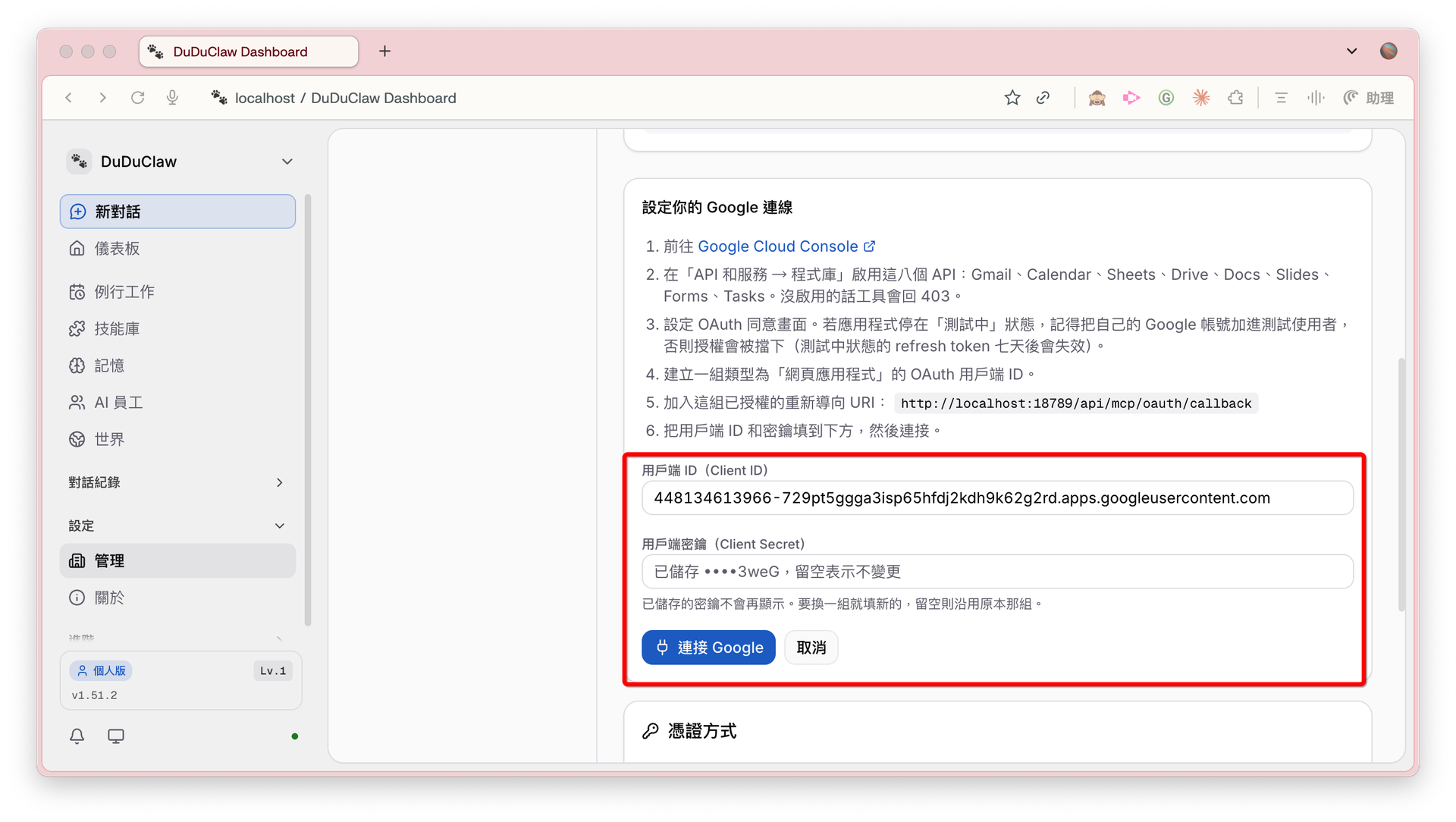Click the v1.51.2 version label

95,695
